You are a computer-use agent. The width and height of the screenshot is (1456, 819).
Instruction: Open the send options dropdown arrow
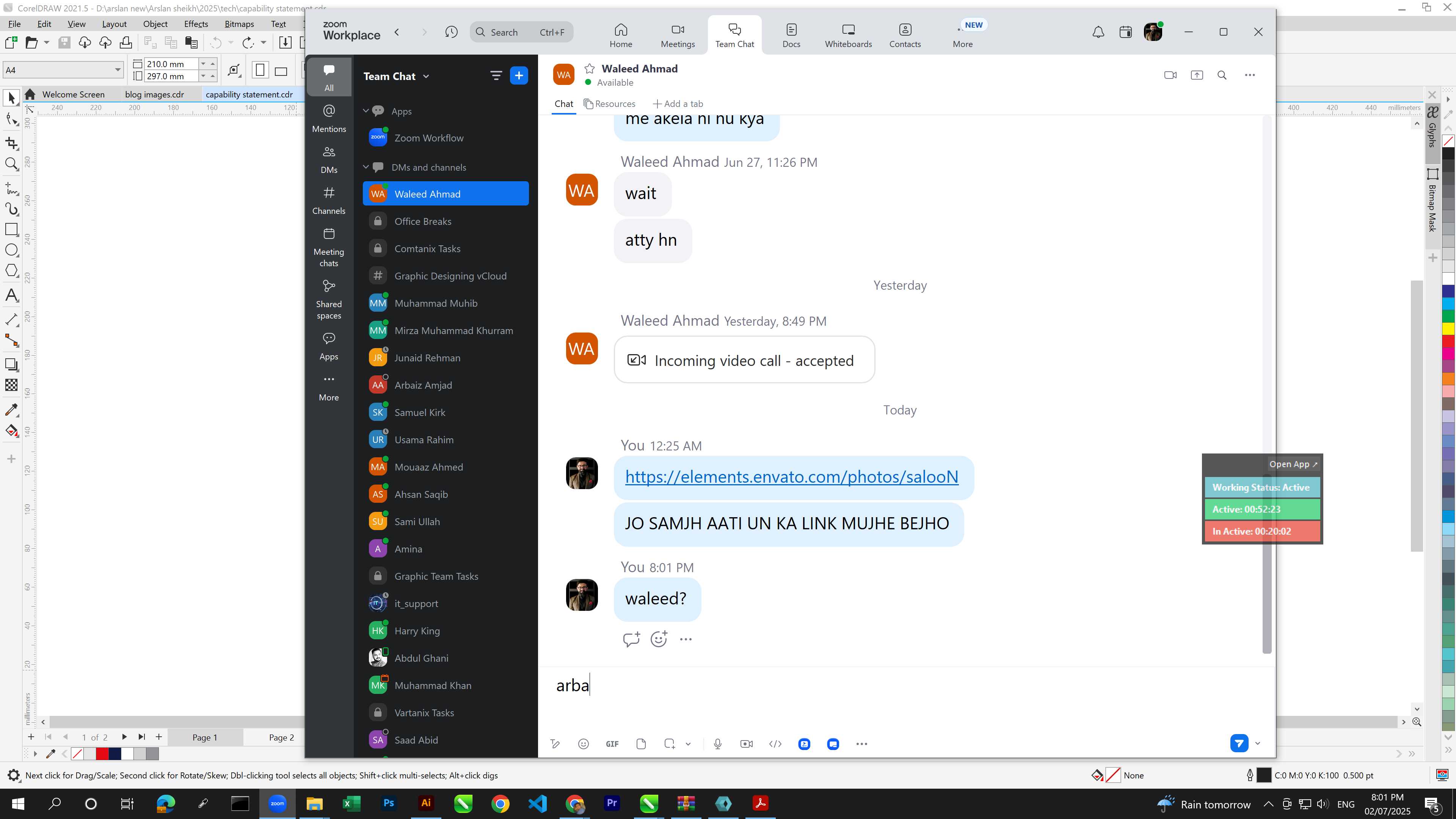[x=1258, y=743]
